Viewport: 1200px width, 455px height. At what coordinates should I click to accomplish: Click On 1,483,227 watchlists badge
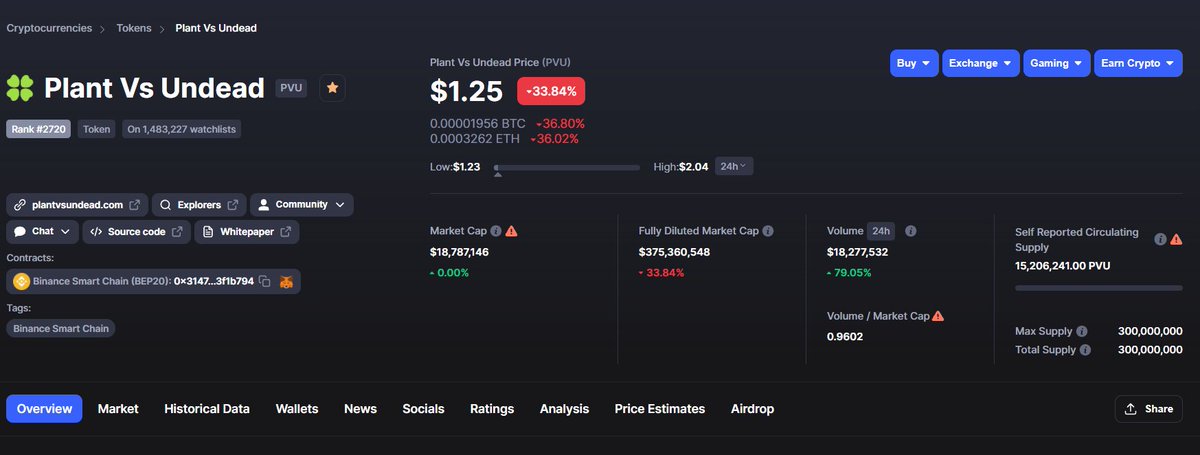point(181,129)
